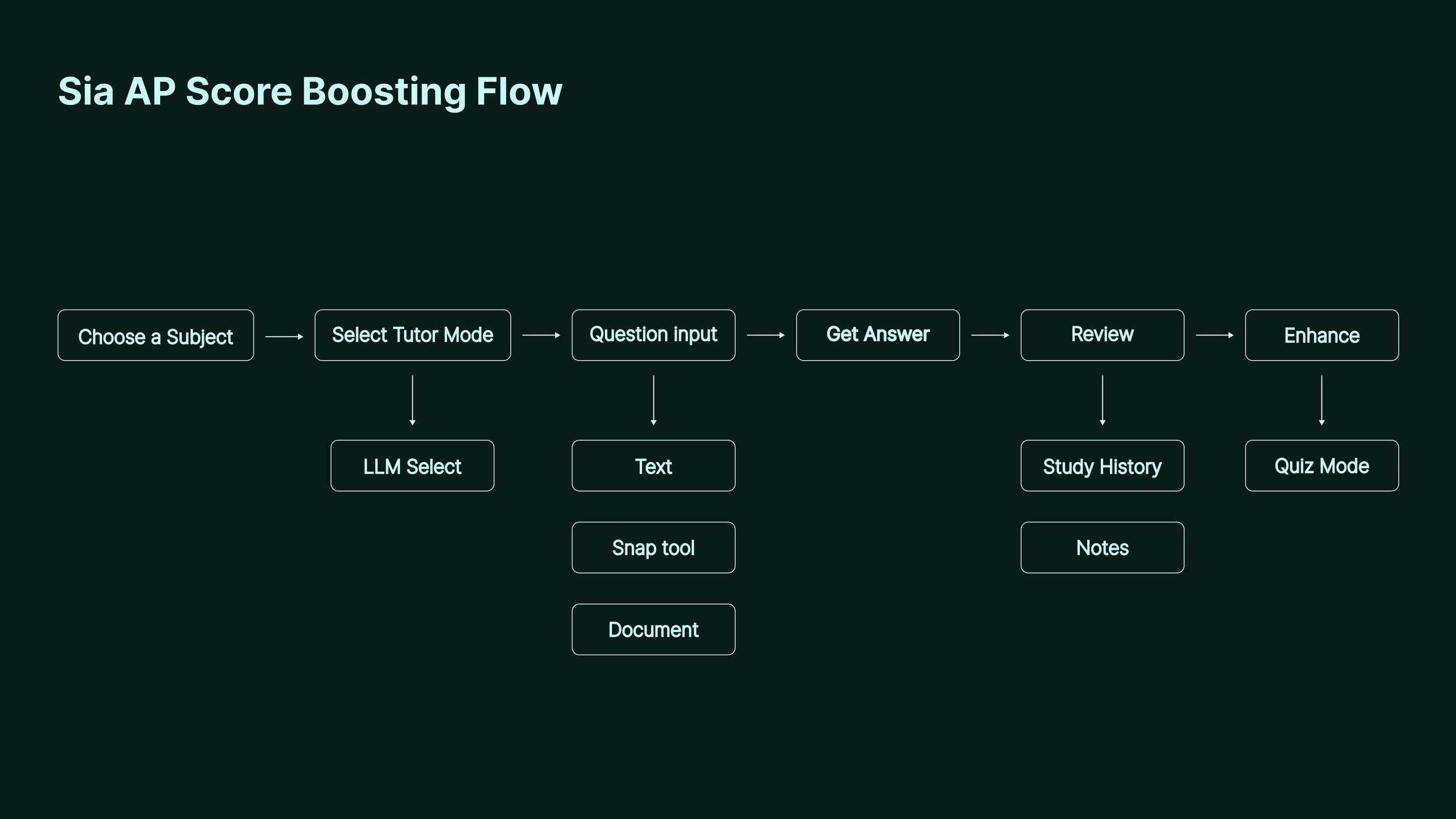This screenshot has height=819, width=1456.
Task: Click the Question input step
Action: click(653, 335)
